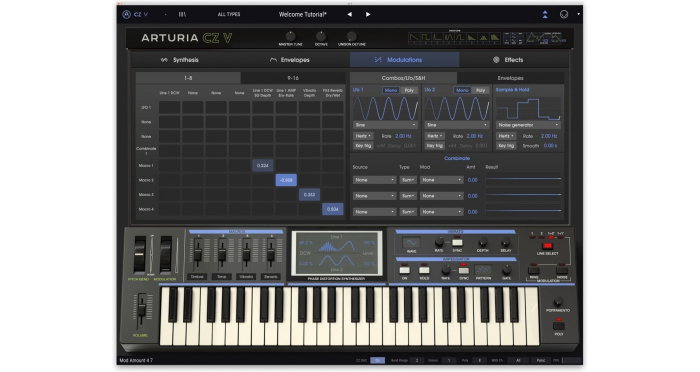Open first Combinate Source dropdown
700x372 pixels.
point(375,180)
